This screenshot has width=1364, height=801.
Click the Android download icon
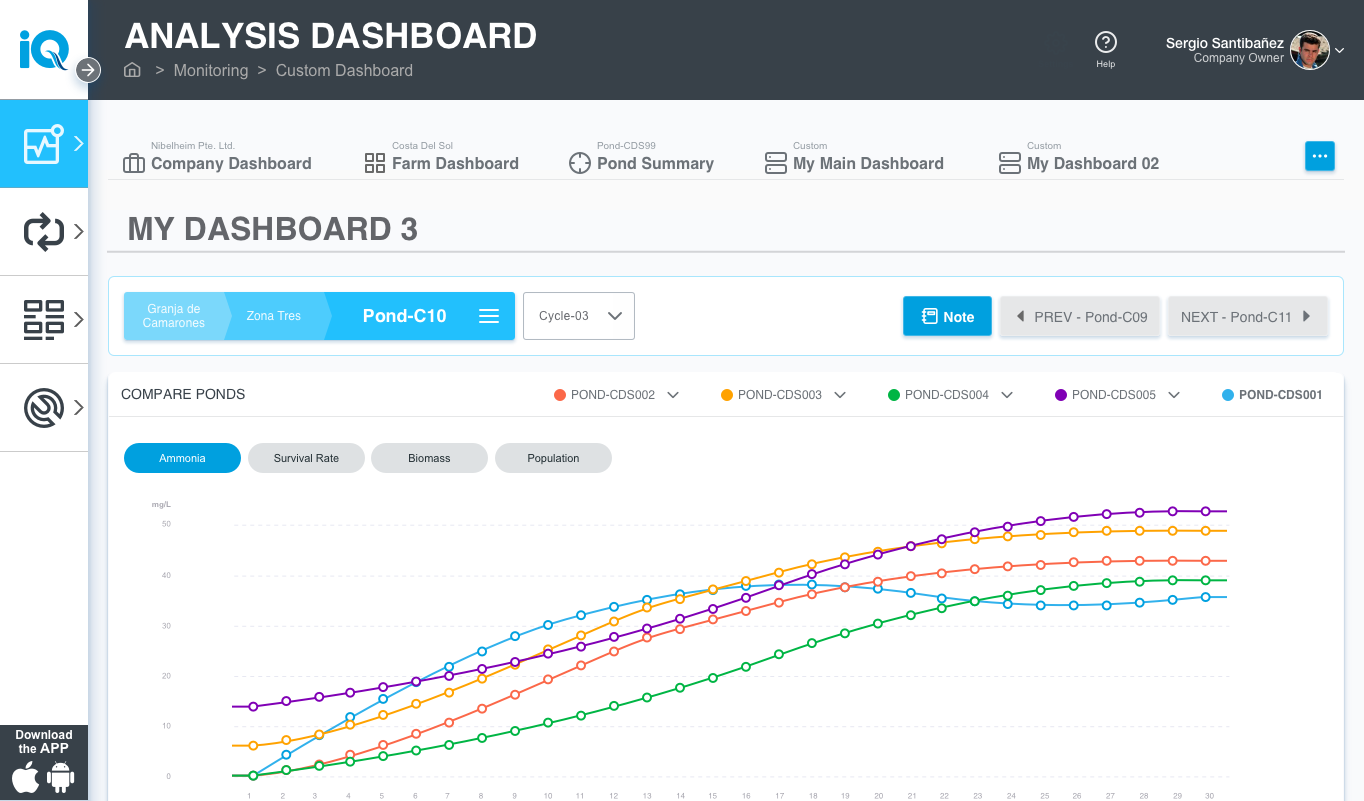(61, 777)
